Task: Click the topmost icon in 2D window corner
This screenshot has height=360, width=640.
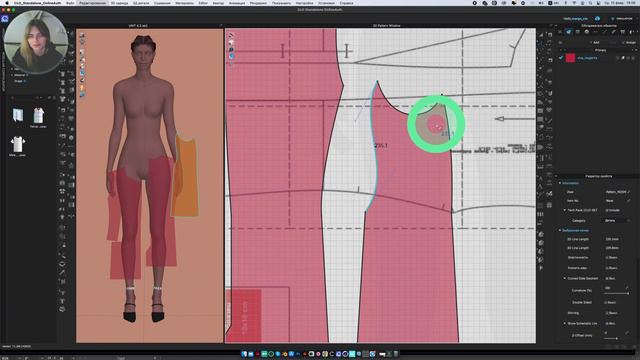Action: tap(231, 35)
